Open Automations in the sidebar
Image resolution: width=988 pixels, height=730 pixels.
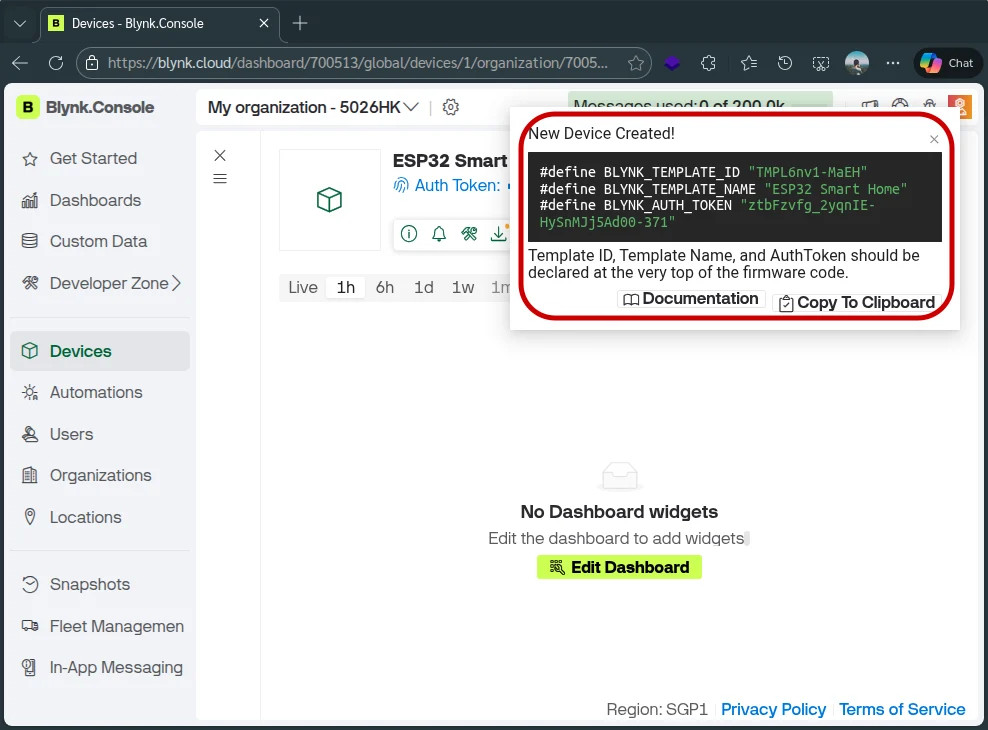pos(96,392)
